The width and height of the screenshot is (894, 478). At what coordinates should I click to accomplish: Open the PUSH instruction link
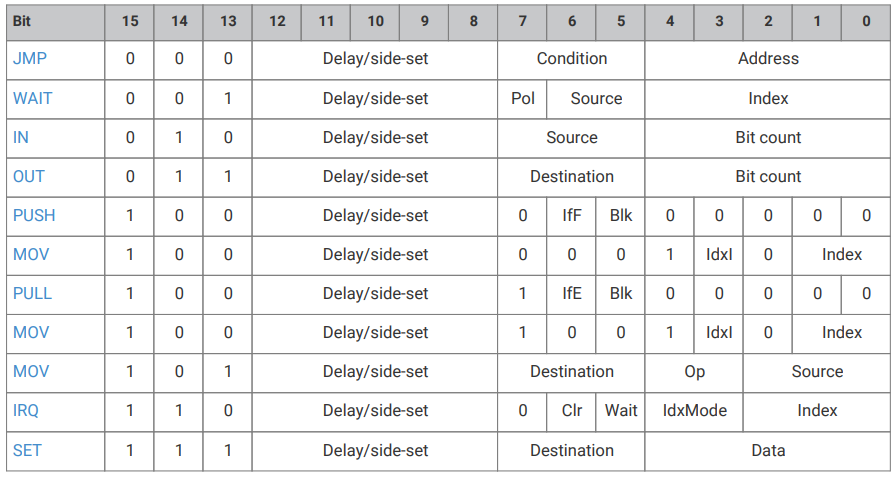coord(34,216)
